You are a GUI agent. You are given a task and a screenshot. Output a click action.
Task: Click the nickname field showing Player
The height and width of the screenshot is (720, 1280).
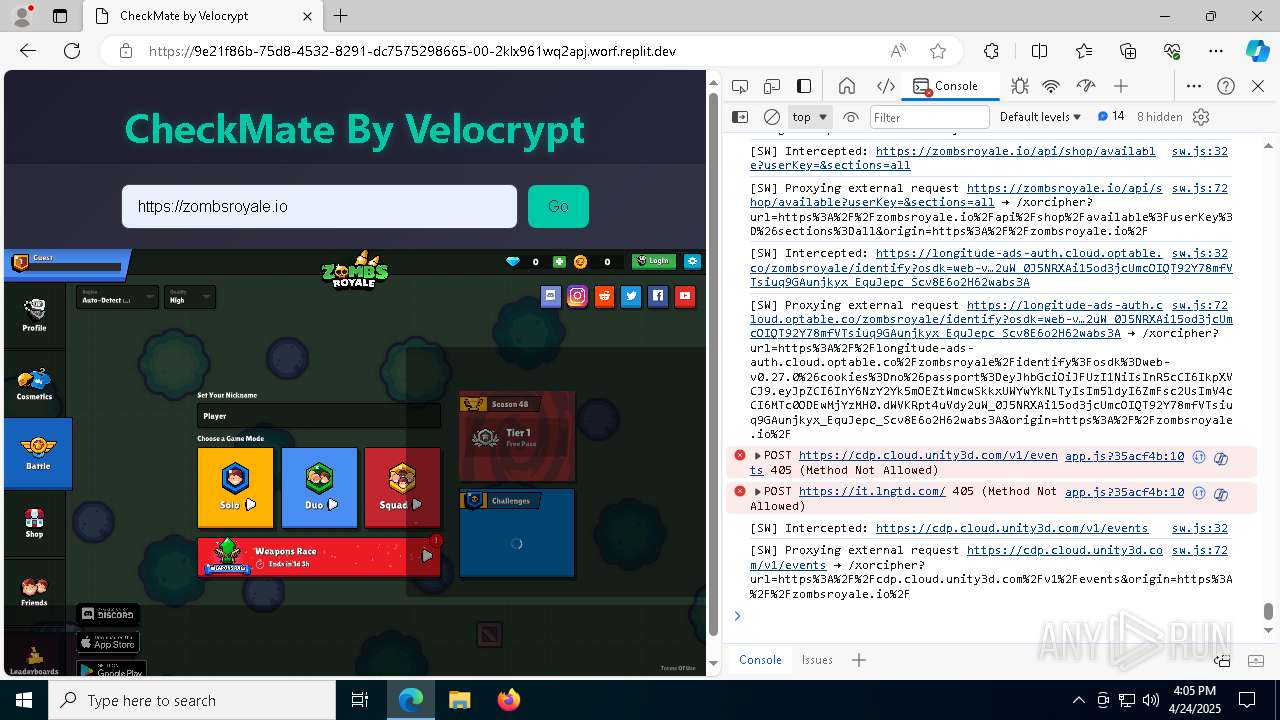(319, 416)
